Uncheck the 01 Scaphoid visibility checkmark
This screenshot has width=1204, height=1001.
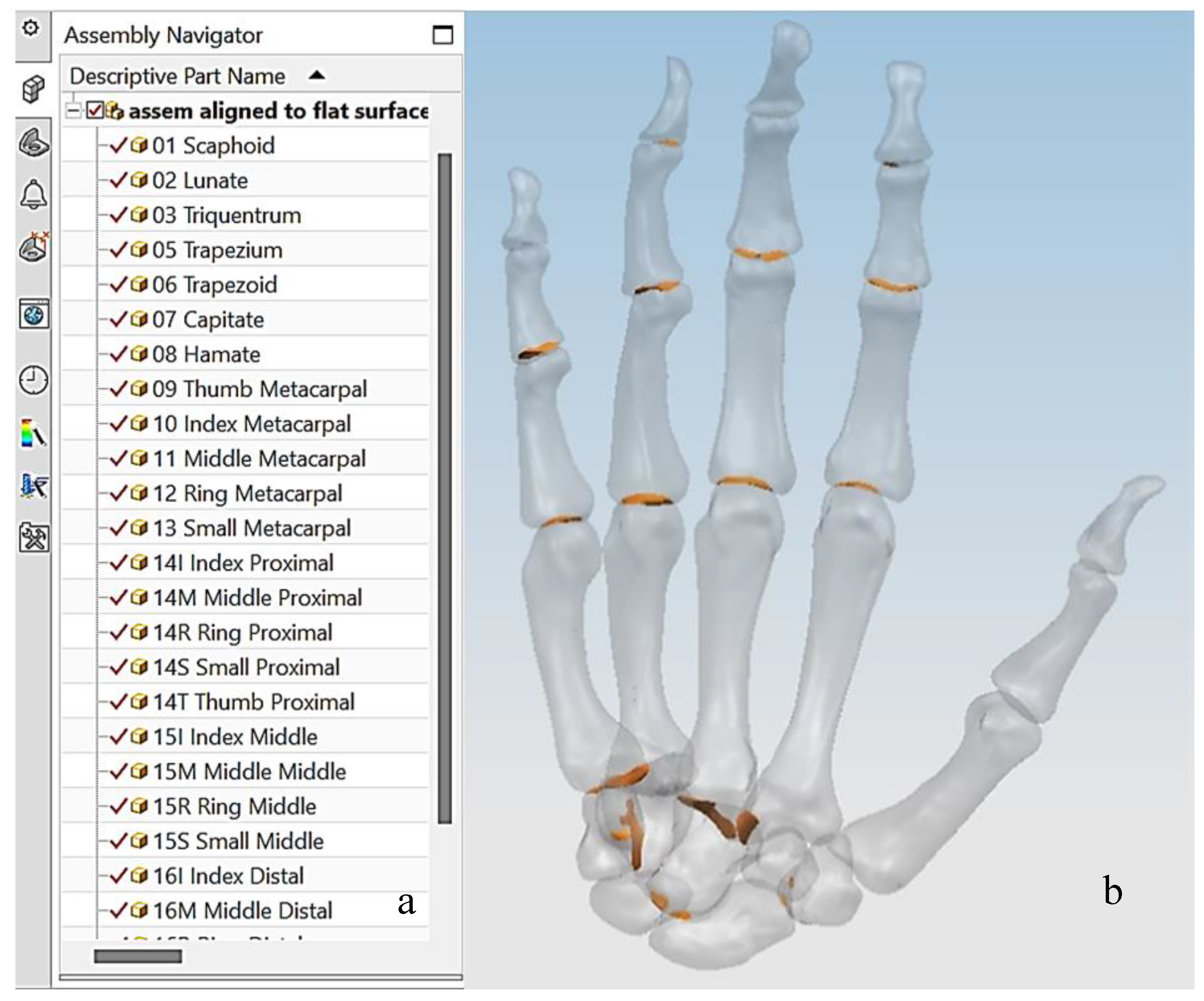[x=118, y=146]
